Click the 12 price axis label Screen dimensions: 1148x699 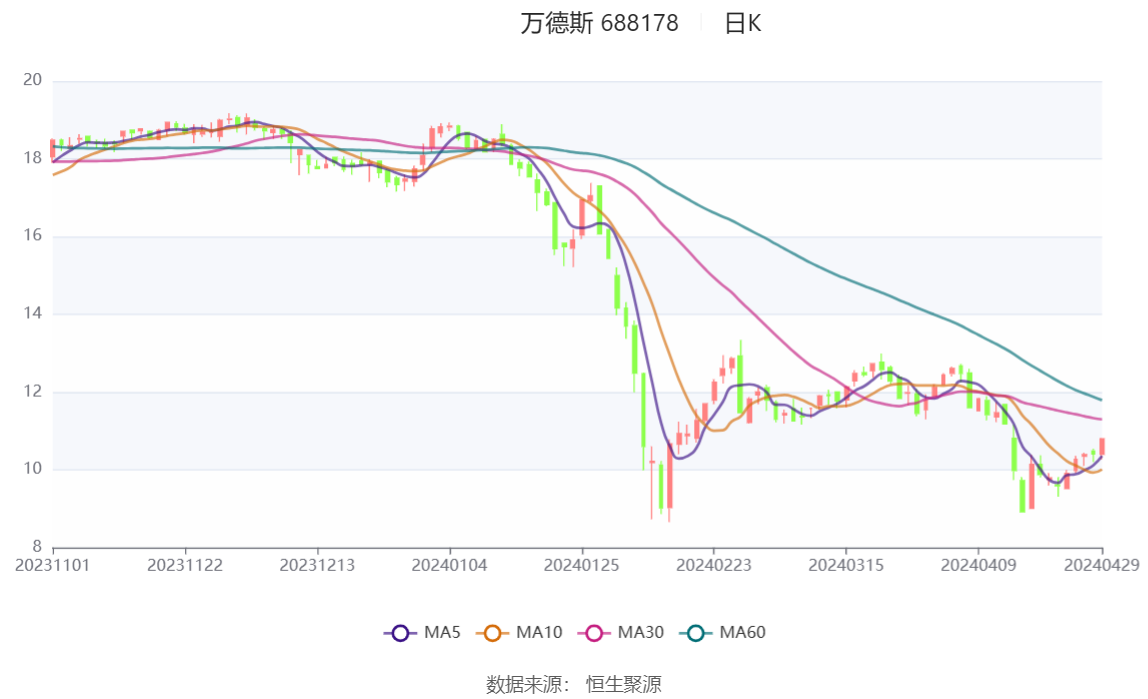click(x=32, y=392)
